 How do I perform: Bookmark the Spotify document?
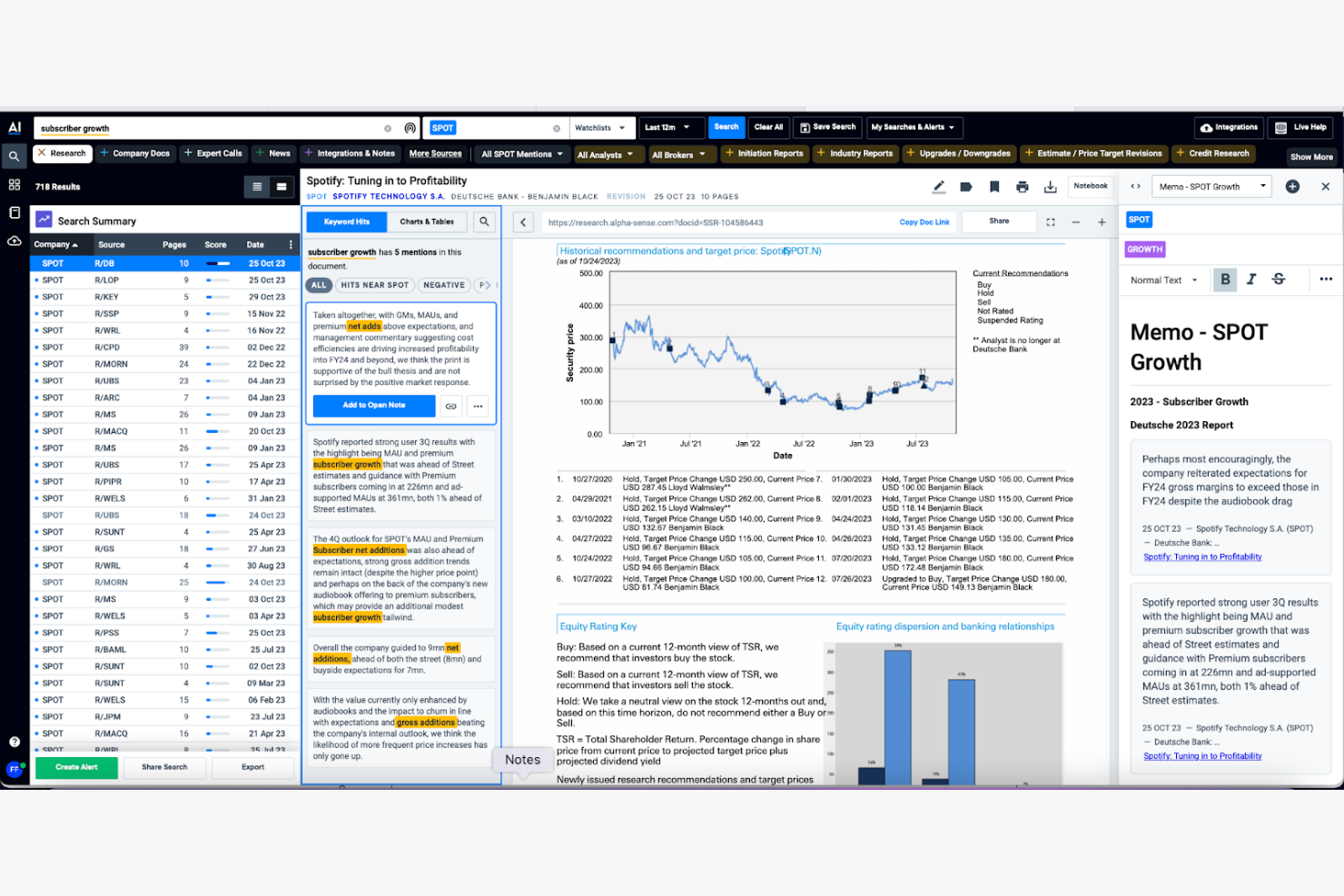(x=994, y=187)
